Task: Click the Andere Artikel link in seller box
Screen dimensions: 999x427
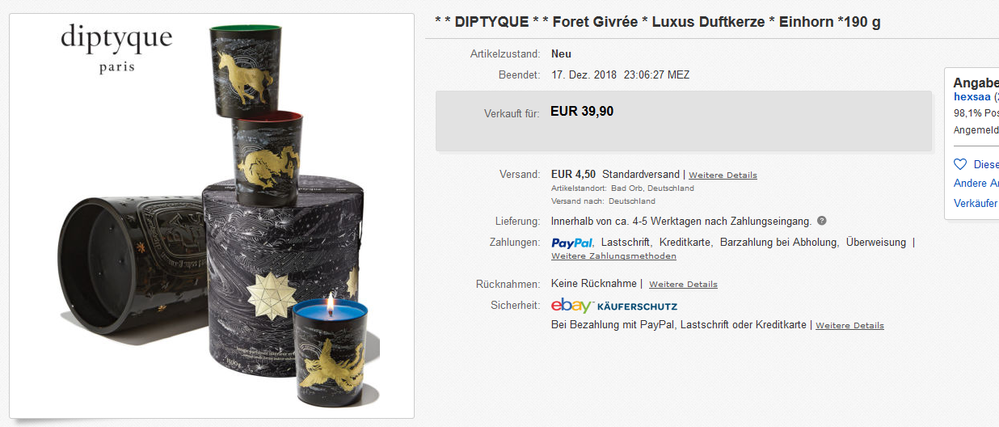Action: pos(976,184)
